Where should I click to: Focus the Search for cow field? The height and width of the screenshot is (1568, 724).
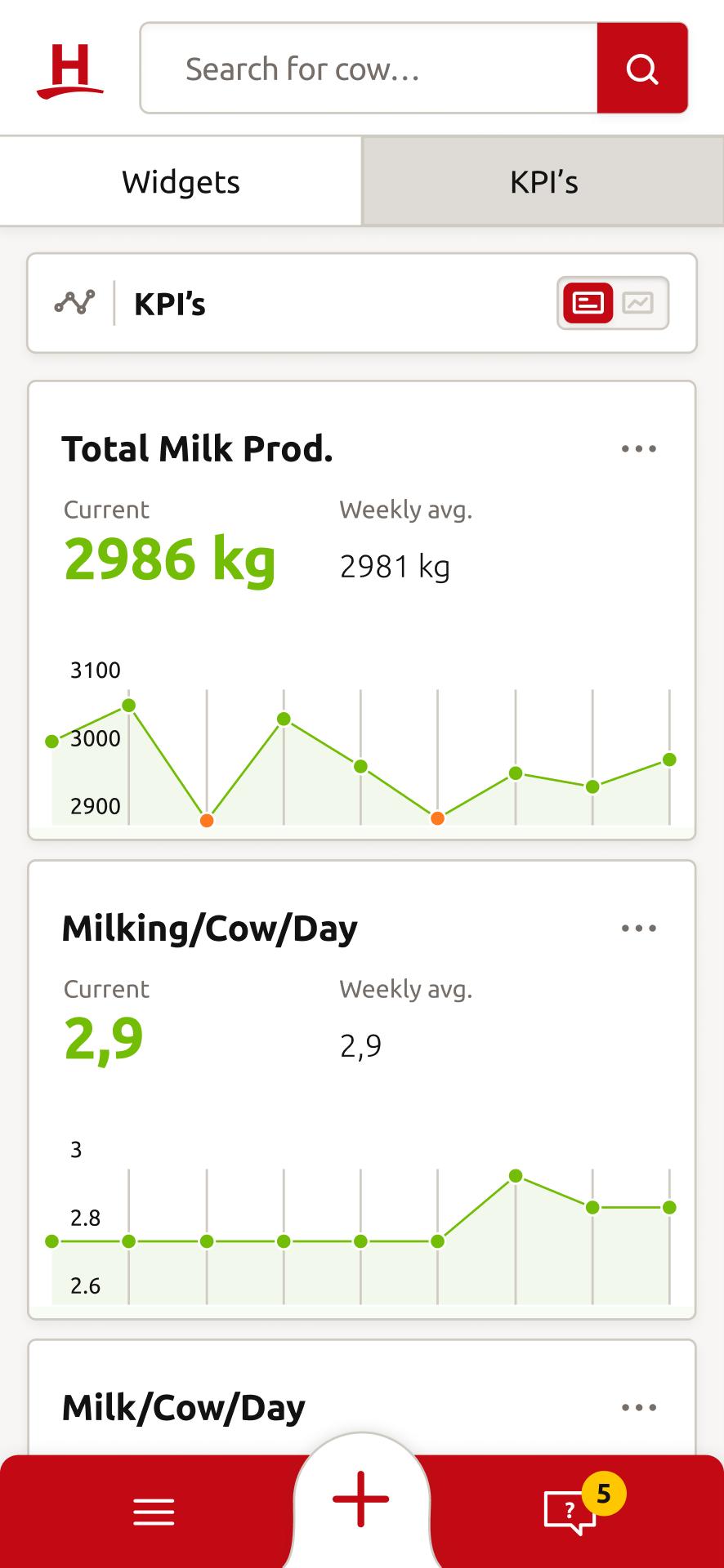click(x=369, y=69)
